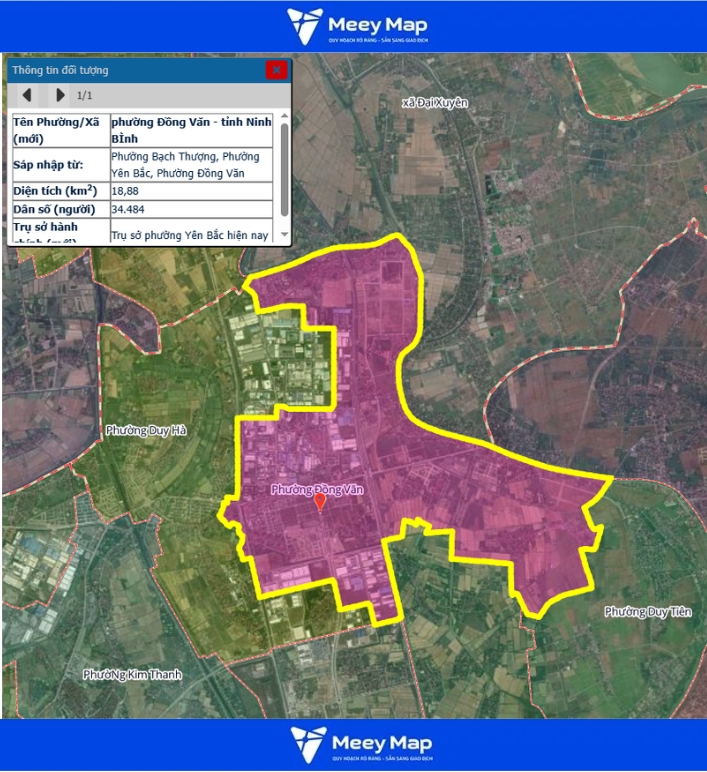Go to the previous feature result

pos(28,95)
